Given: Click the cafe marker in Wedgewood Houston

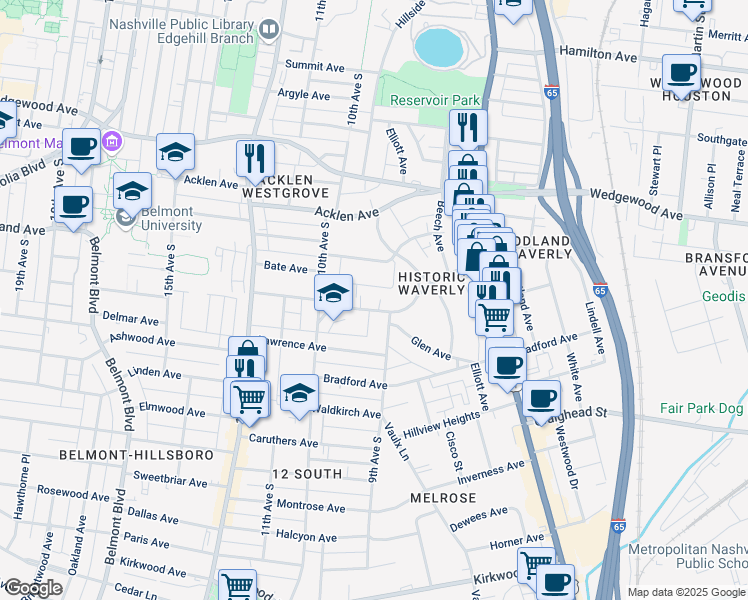Looking at the screenshot, I should tap(682, 75).
